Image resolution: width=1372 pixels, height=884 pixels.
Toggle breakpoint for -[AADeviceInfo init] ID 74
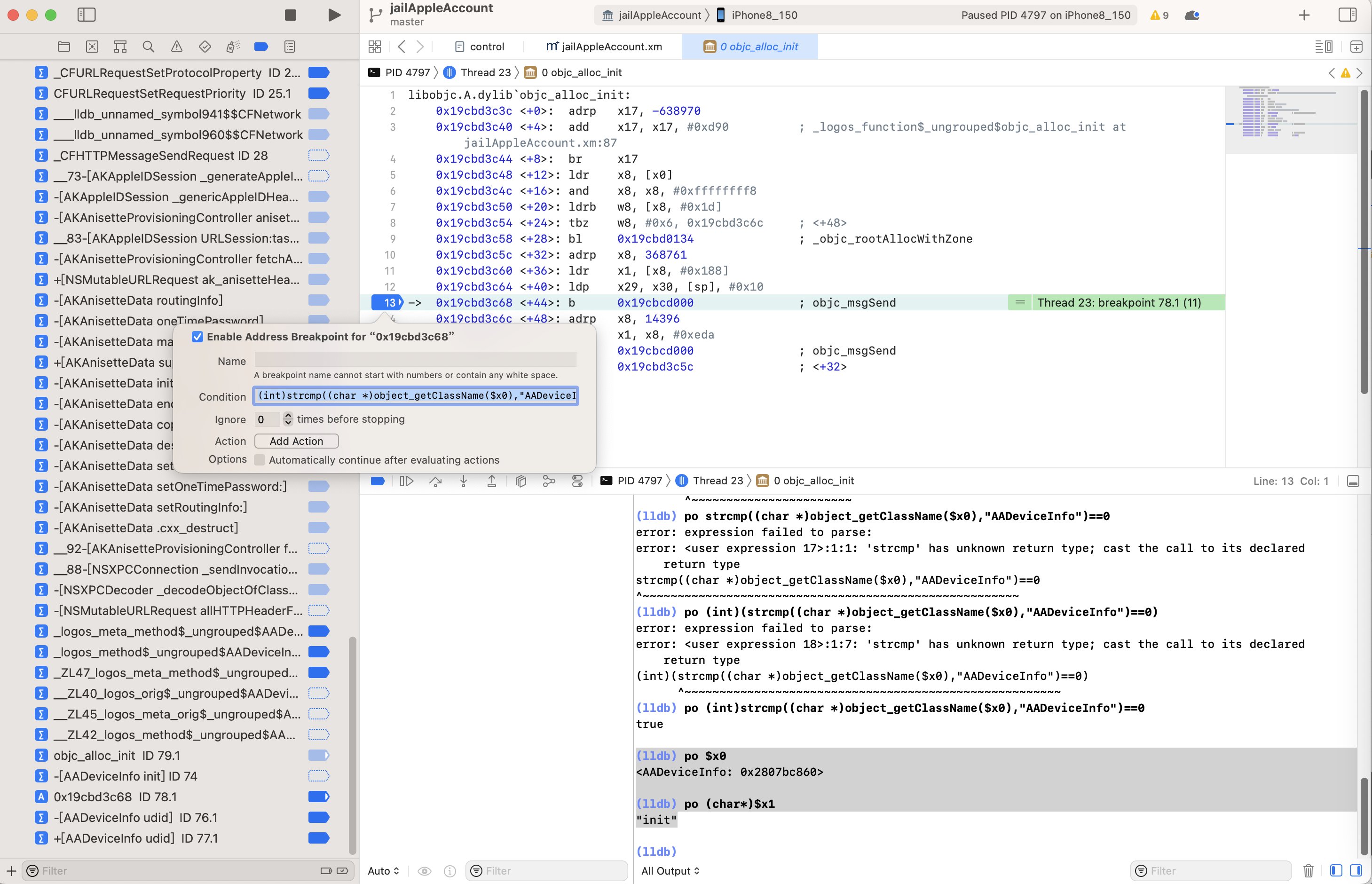[318, 776]
